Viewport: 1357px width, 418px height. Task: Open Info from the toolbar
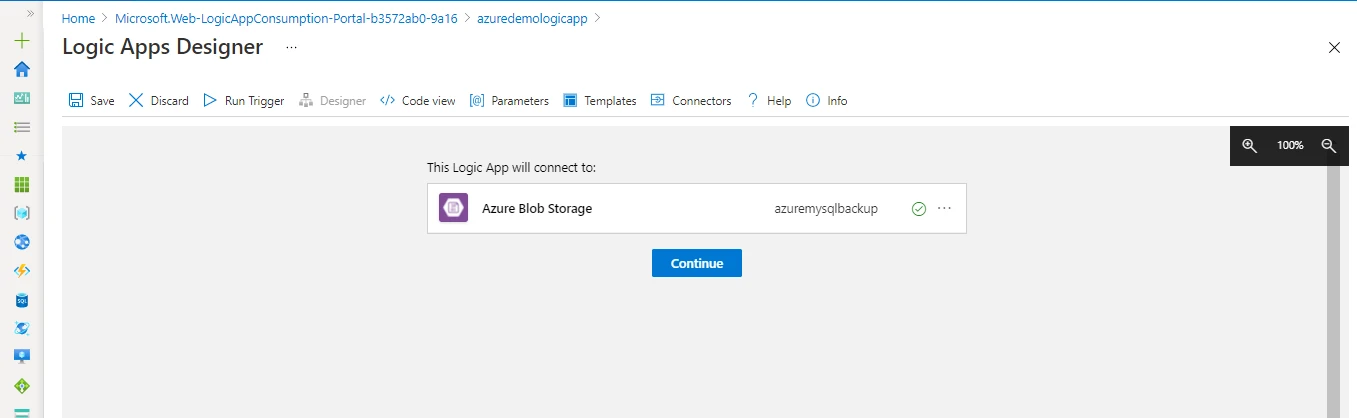(x=826, y=100)
